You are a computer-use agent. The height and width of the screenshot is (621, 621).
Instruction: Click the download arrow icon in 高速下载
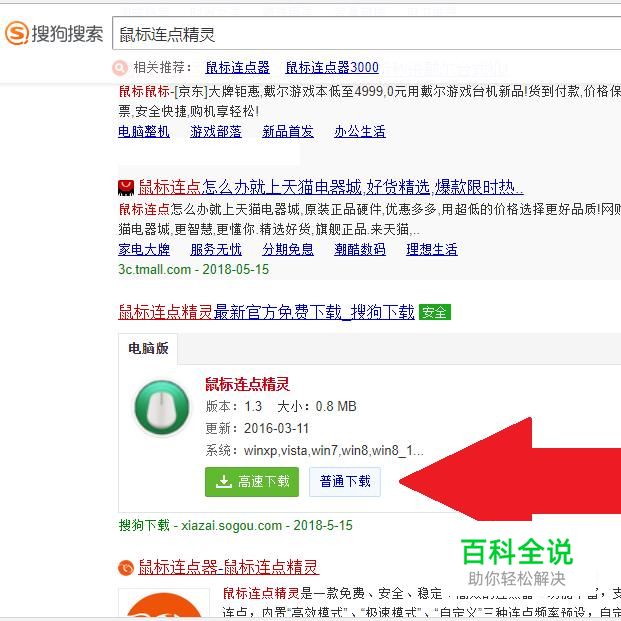tap(224, 482)
